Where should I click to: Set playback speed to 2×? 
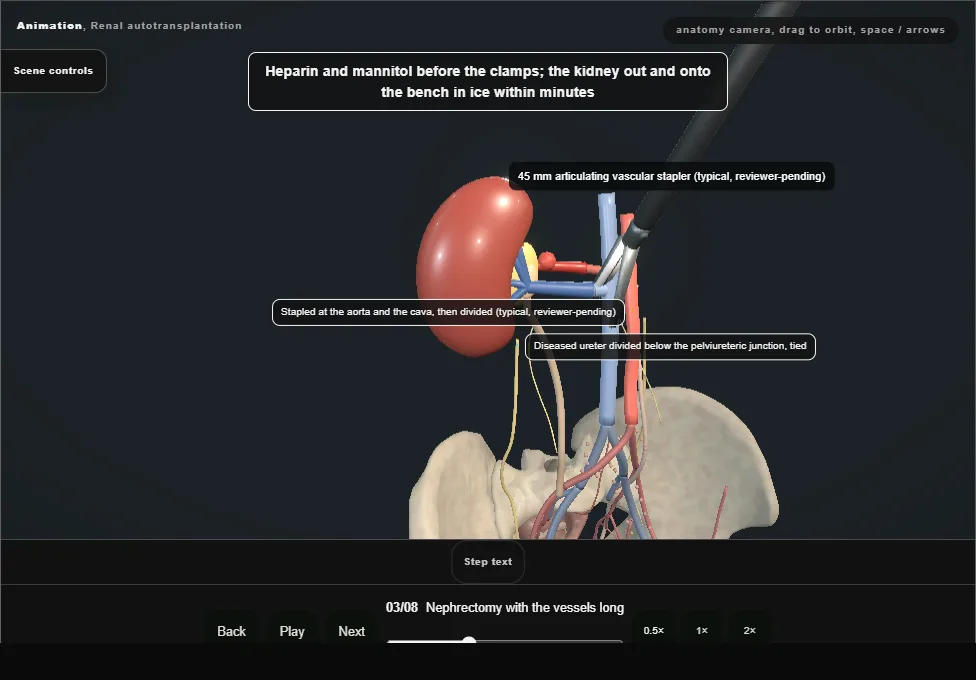pos(749,630)
